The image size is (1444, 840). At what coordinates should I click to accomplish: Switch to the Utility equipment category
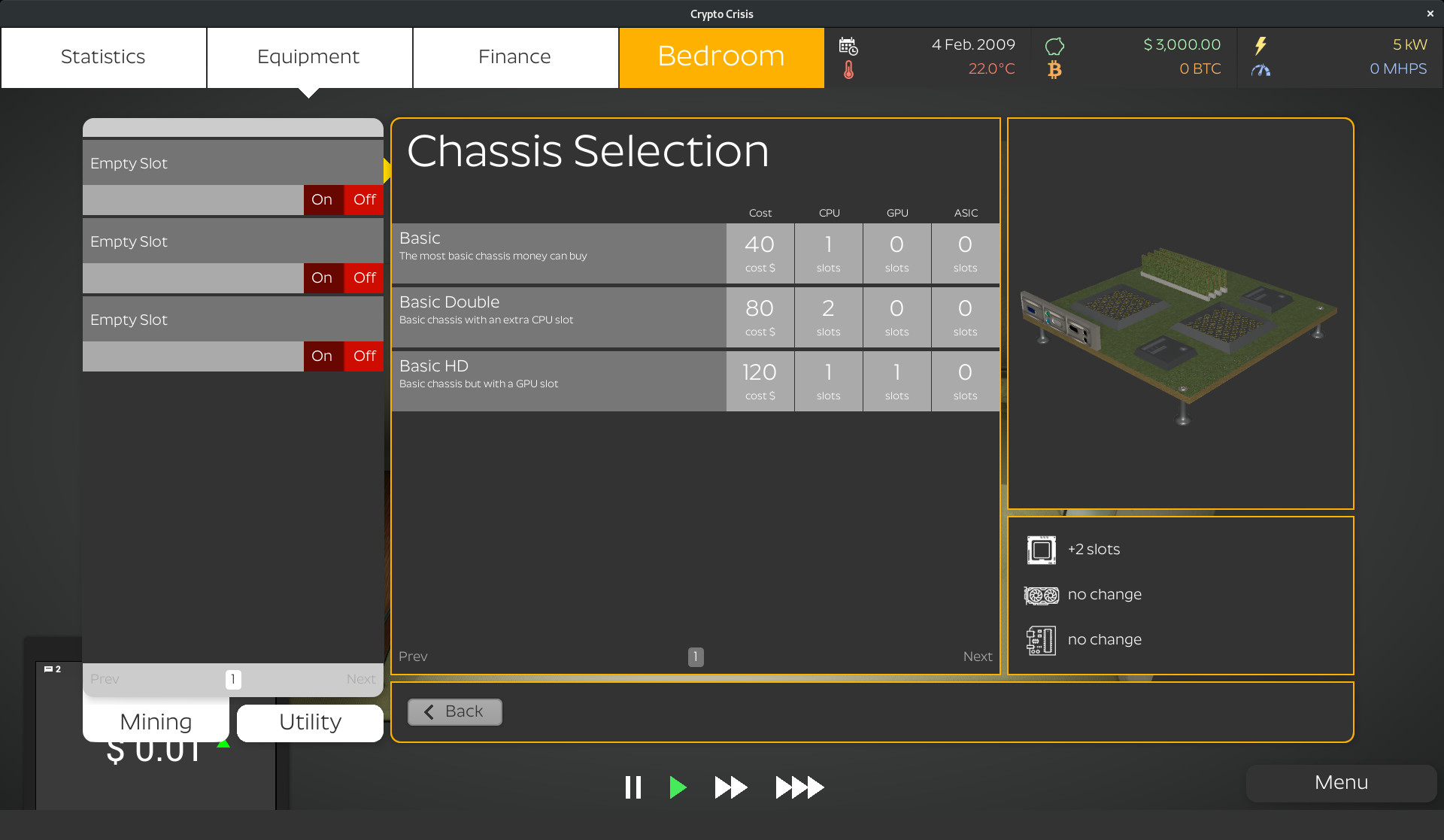(x=309, y=722)
